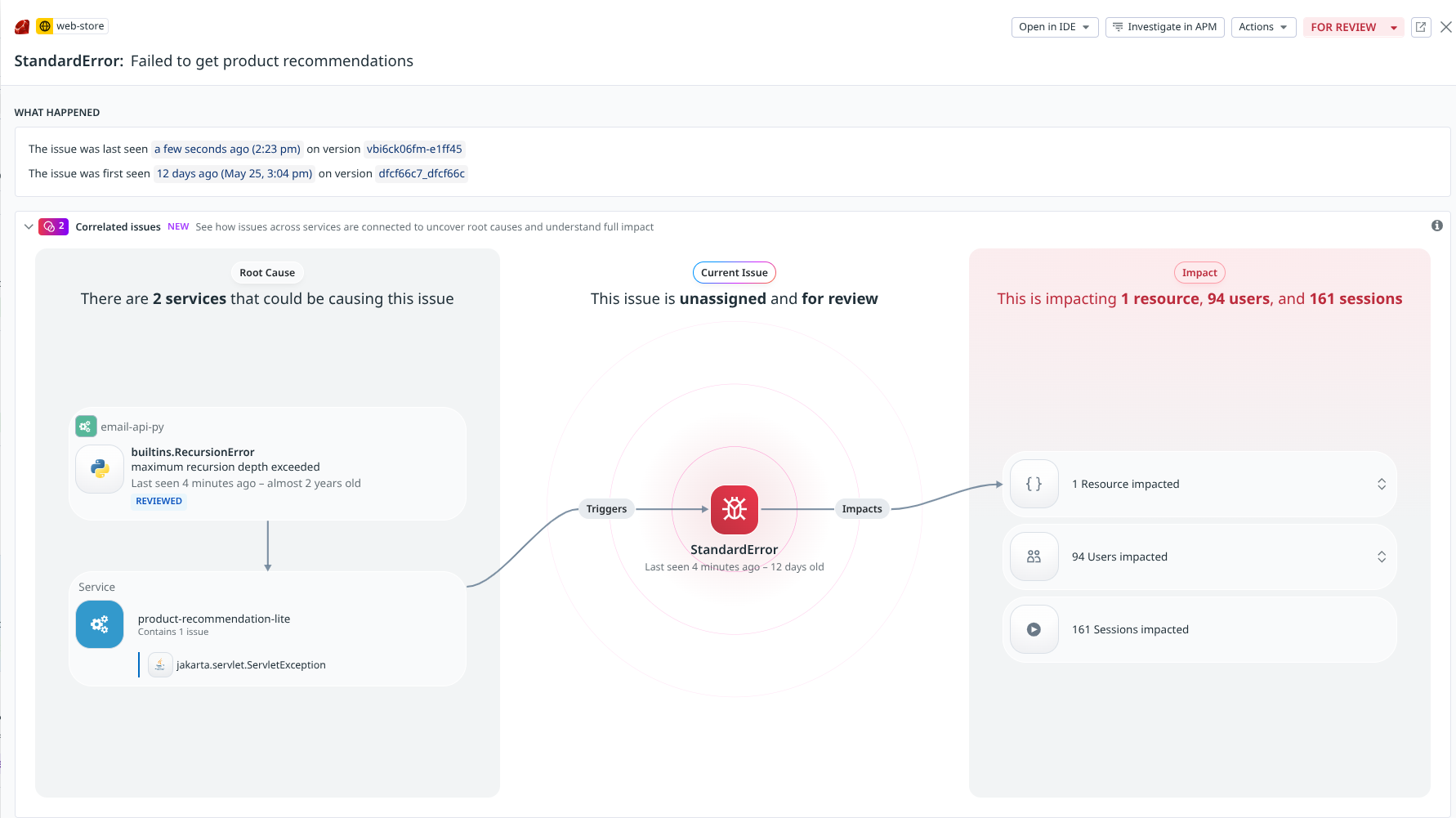Open the Open in IDE dropdown

[1054, 27]
